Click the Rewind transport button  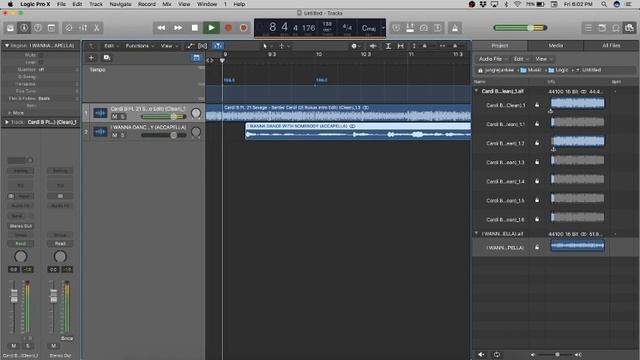(x=161, y=28)
